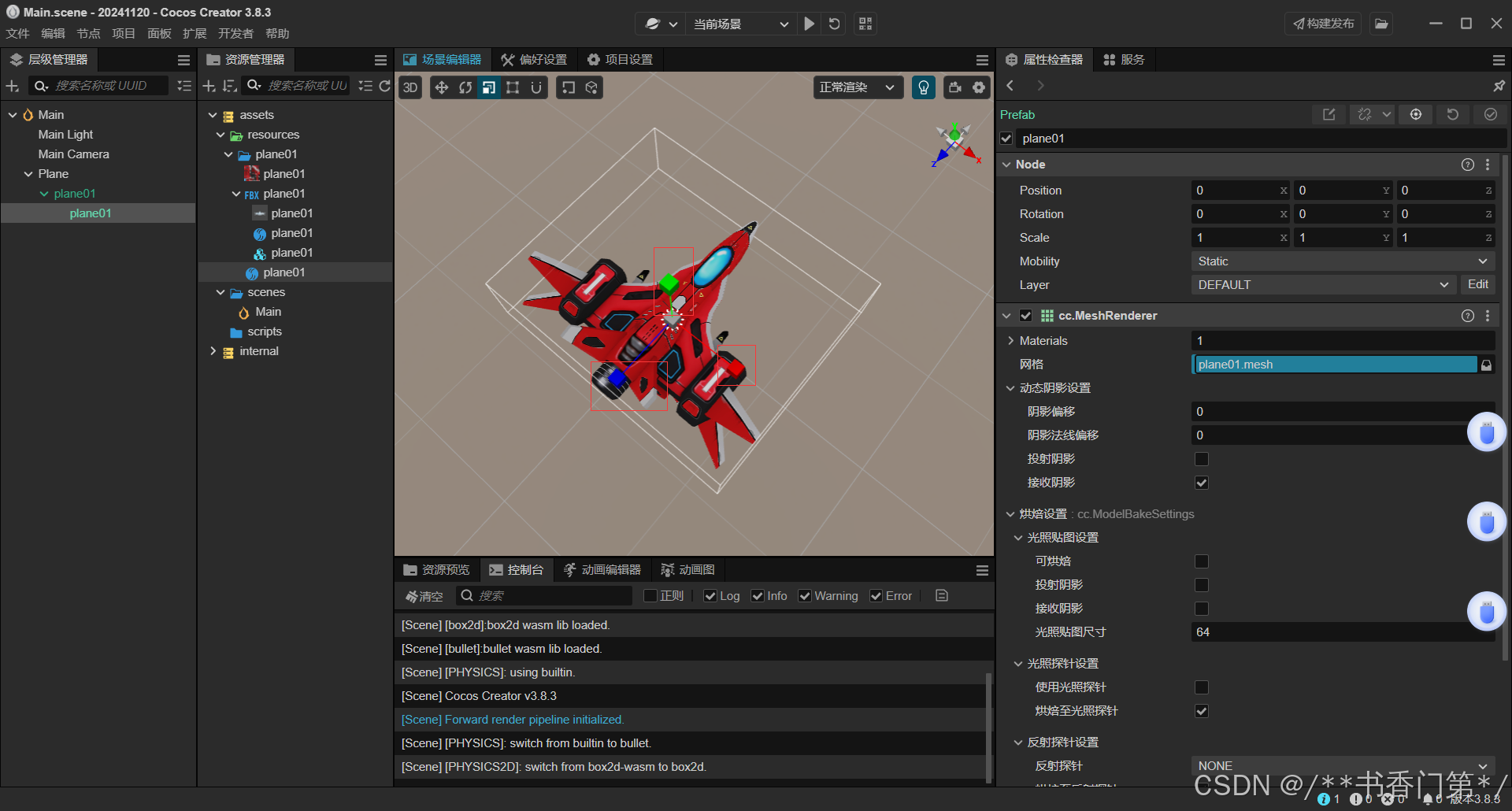Revert prefab changes icon
This screenshot has height=811, width=1512.
coord(1453,115)
